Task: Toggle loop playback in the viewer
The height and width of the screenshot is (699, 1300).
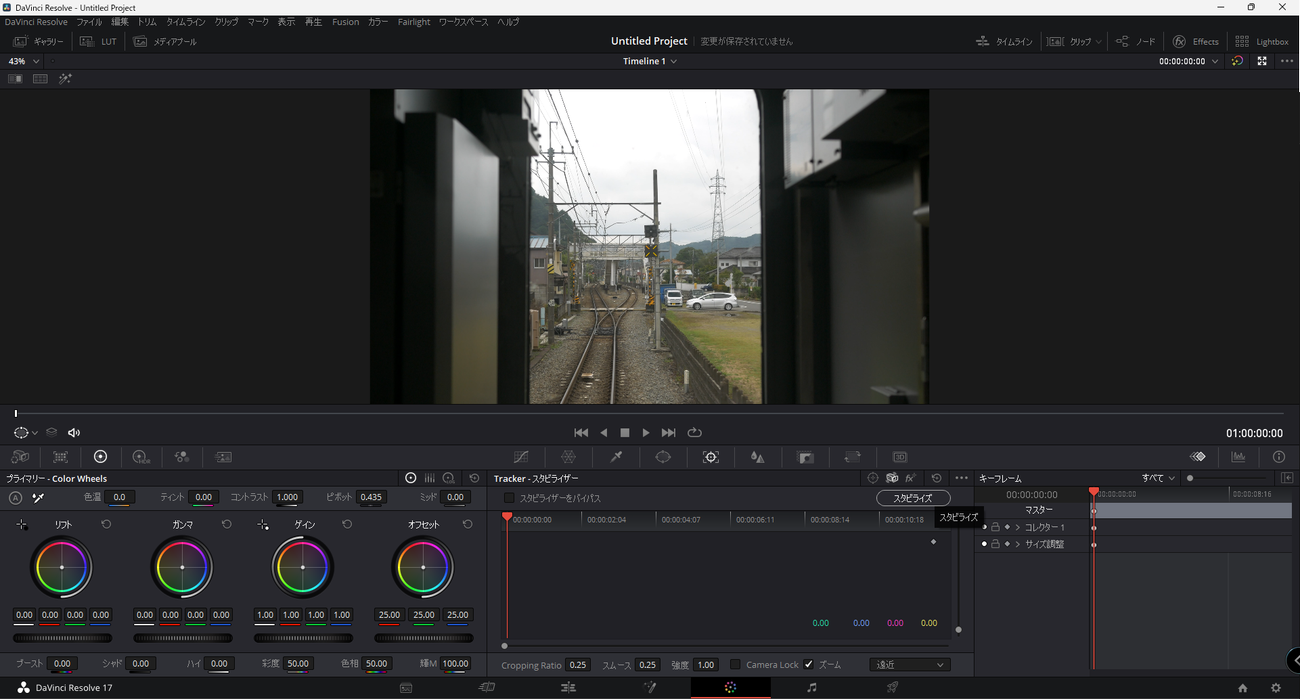Action: 694,433
